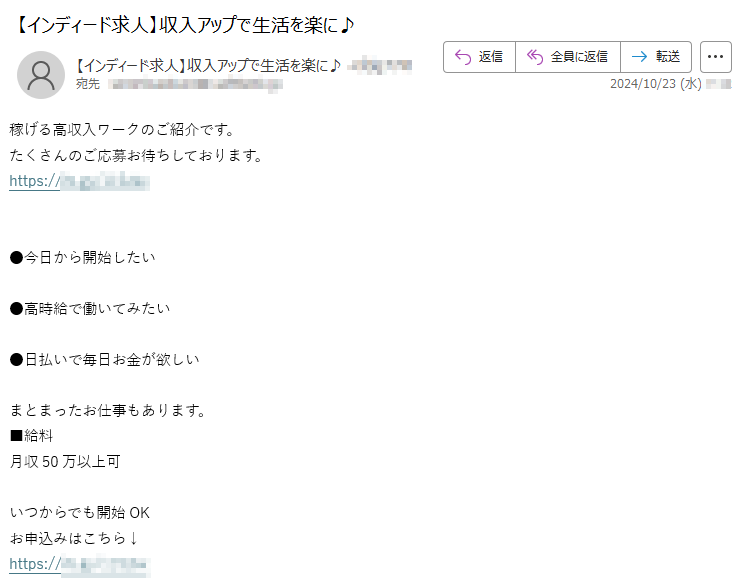Click the 月収50万以上可 salary line
733x579 pixels.
(65, 462)
